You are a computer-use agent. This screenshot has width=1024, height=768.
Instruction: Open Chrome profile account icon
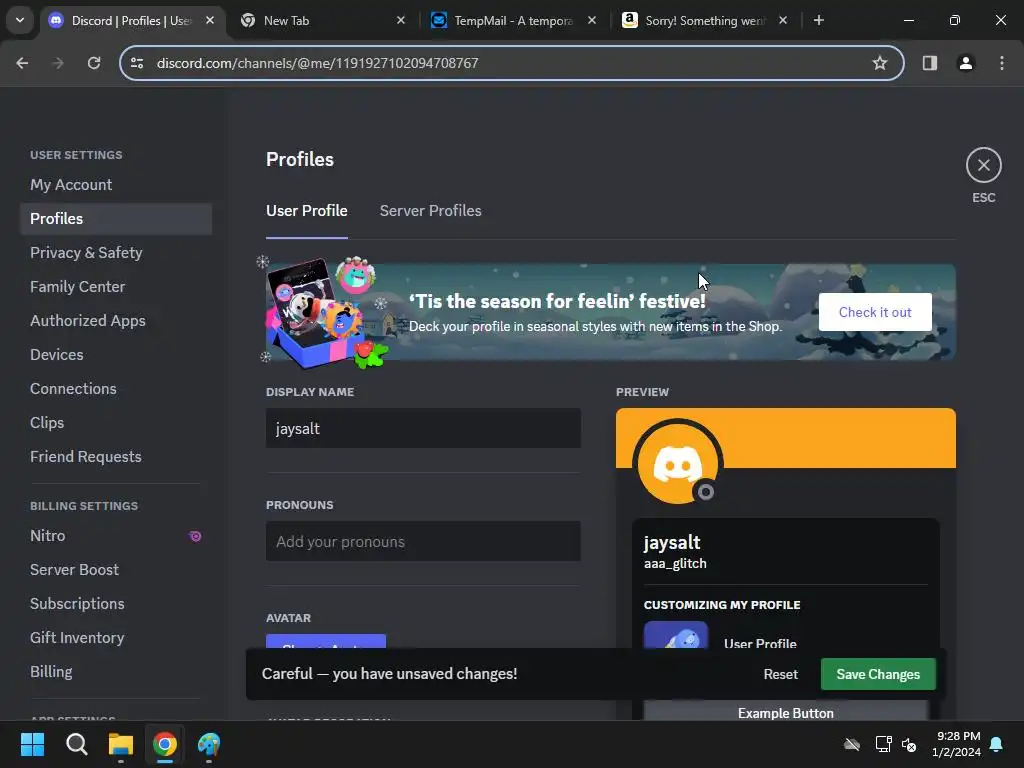pyautogui.click(x=965, y=63)
